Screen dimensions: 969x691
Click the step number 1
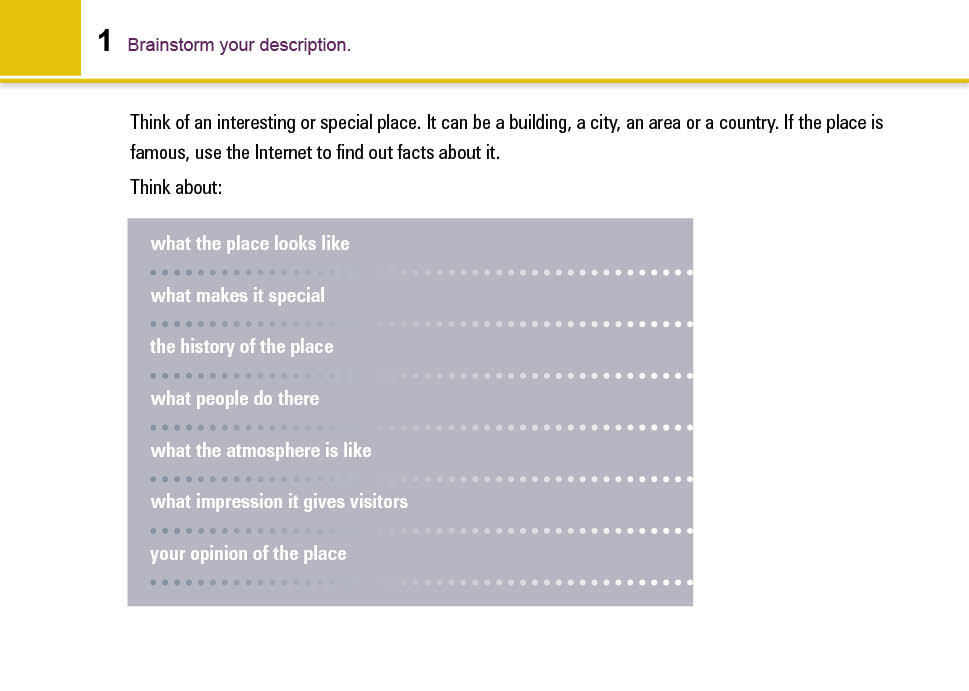pos(104,42)
